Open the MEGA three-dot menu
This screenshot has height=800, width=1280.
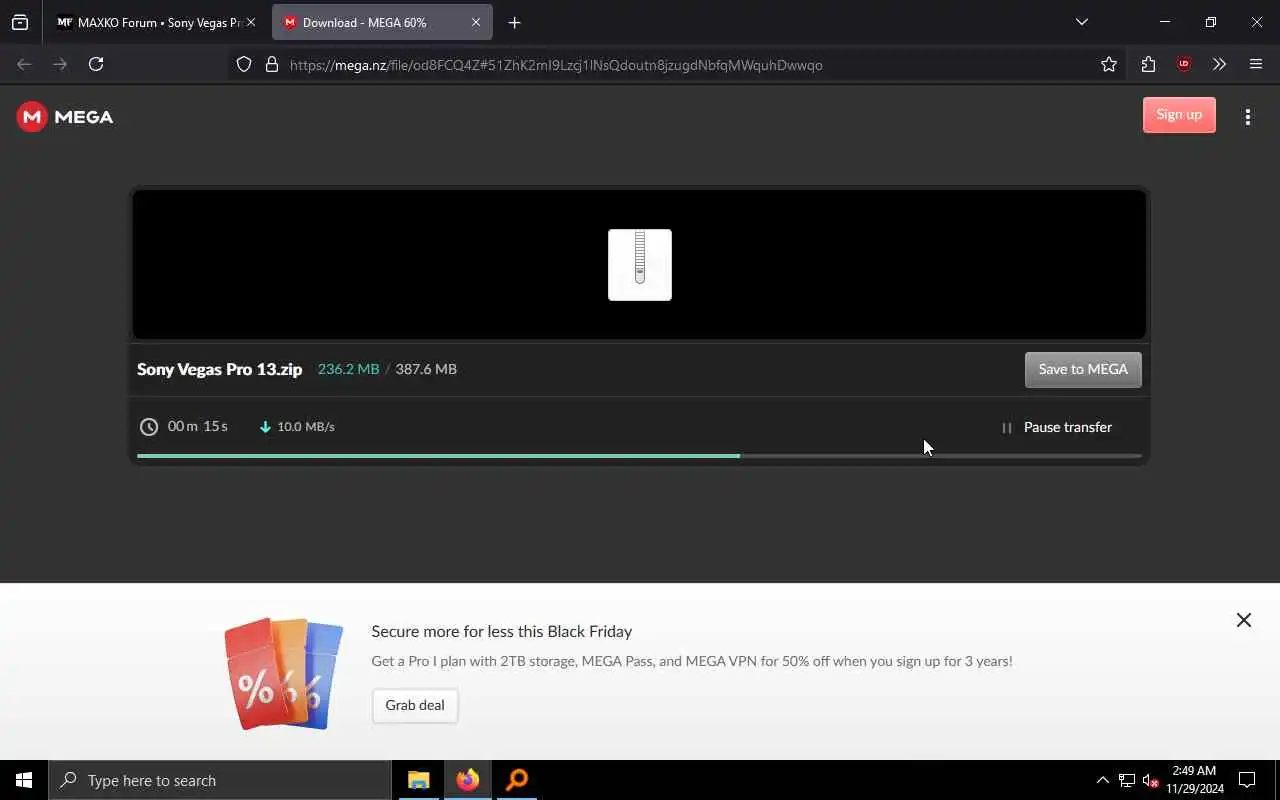click(1247, 117)
